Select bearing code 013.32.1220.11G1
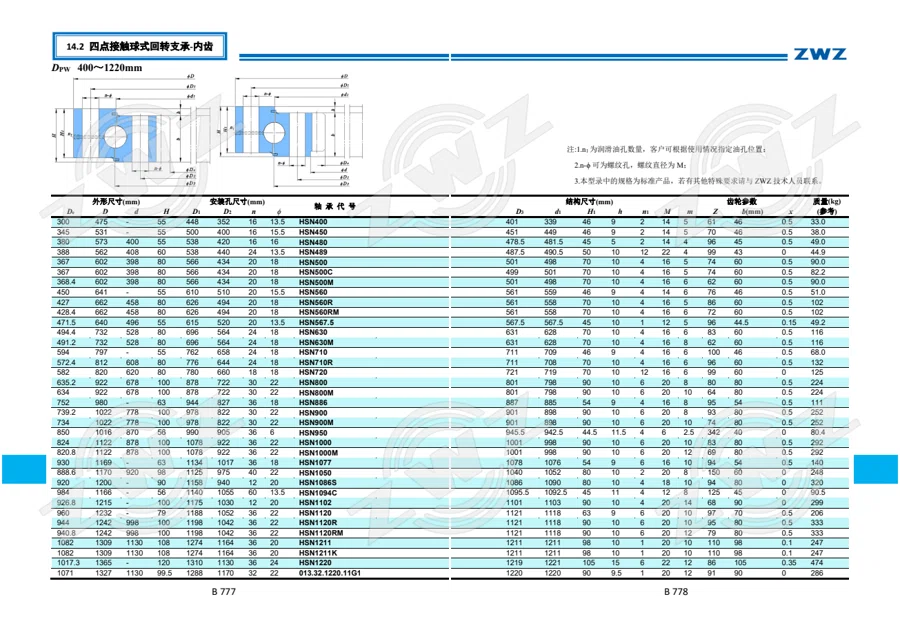Screen dimensions: 900x637 [x=329, y=573]
